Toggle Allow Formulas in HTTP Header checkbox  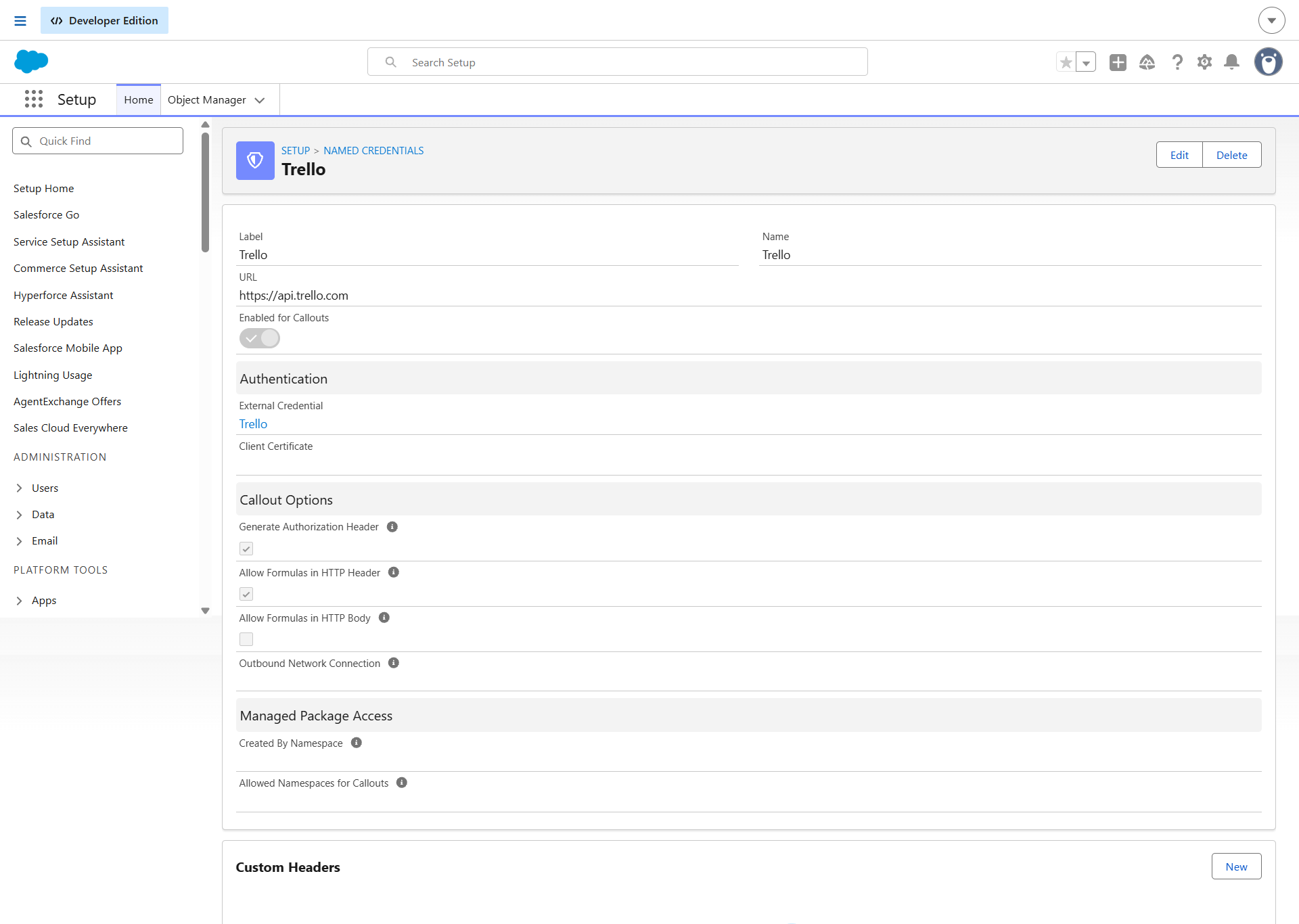click(x=246, y=594)
